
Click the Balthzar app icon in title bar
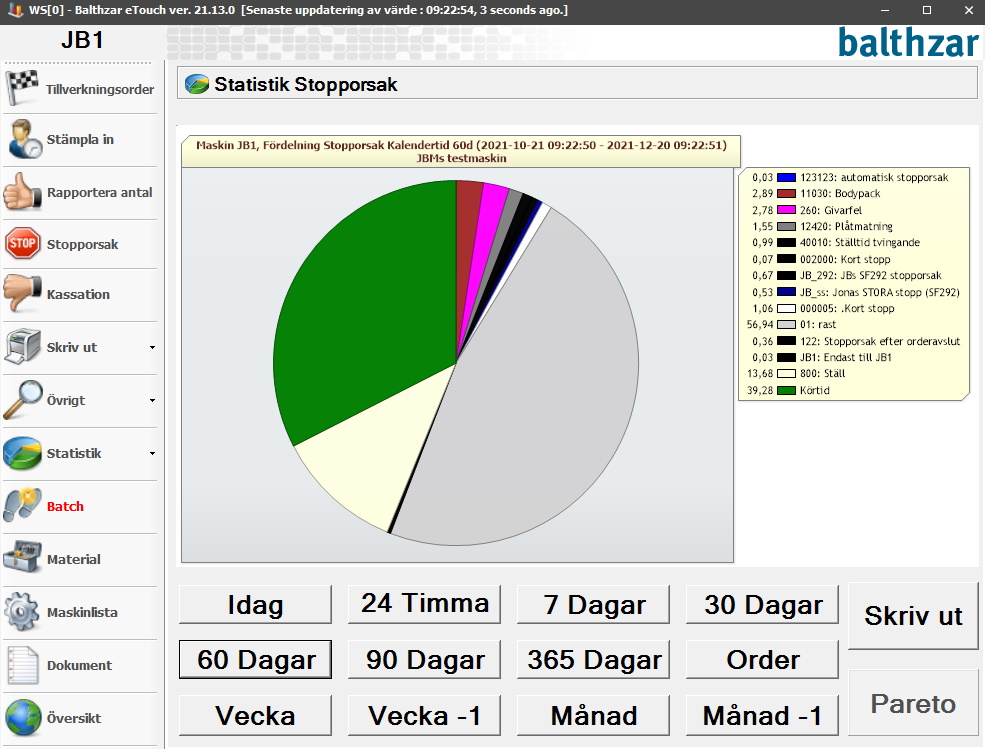pos(14,10)
